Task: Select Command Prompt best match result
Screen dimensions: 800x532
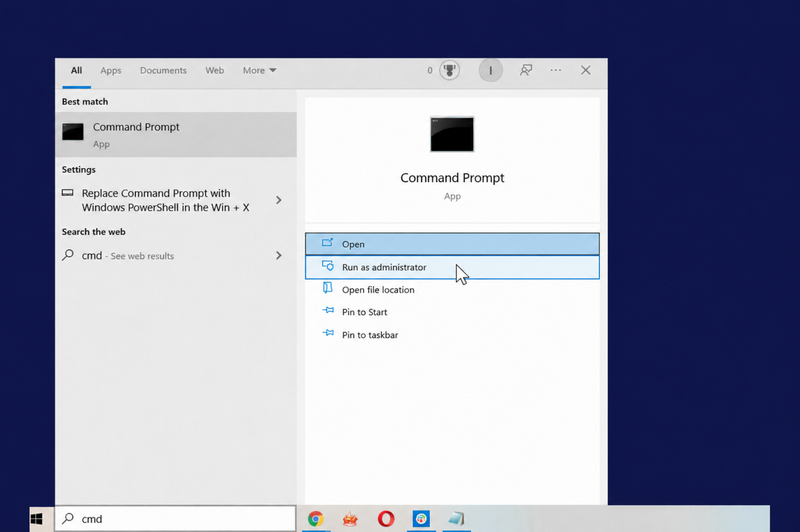Action: tap(176, 135)
